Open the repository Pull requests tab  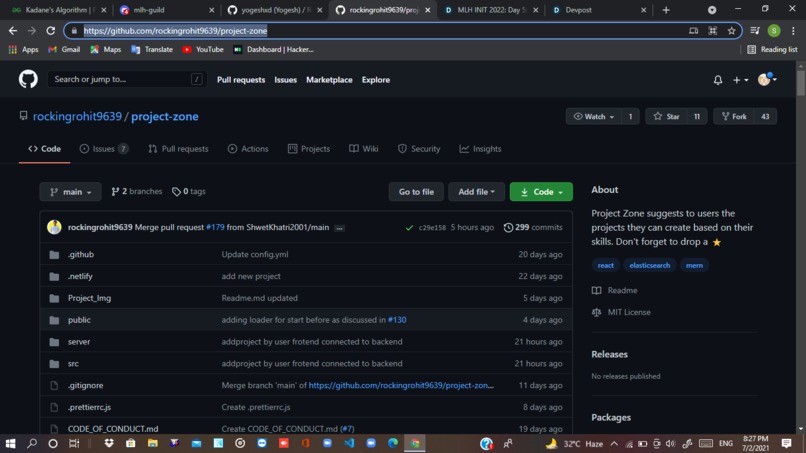(178, 149)
